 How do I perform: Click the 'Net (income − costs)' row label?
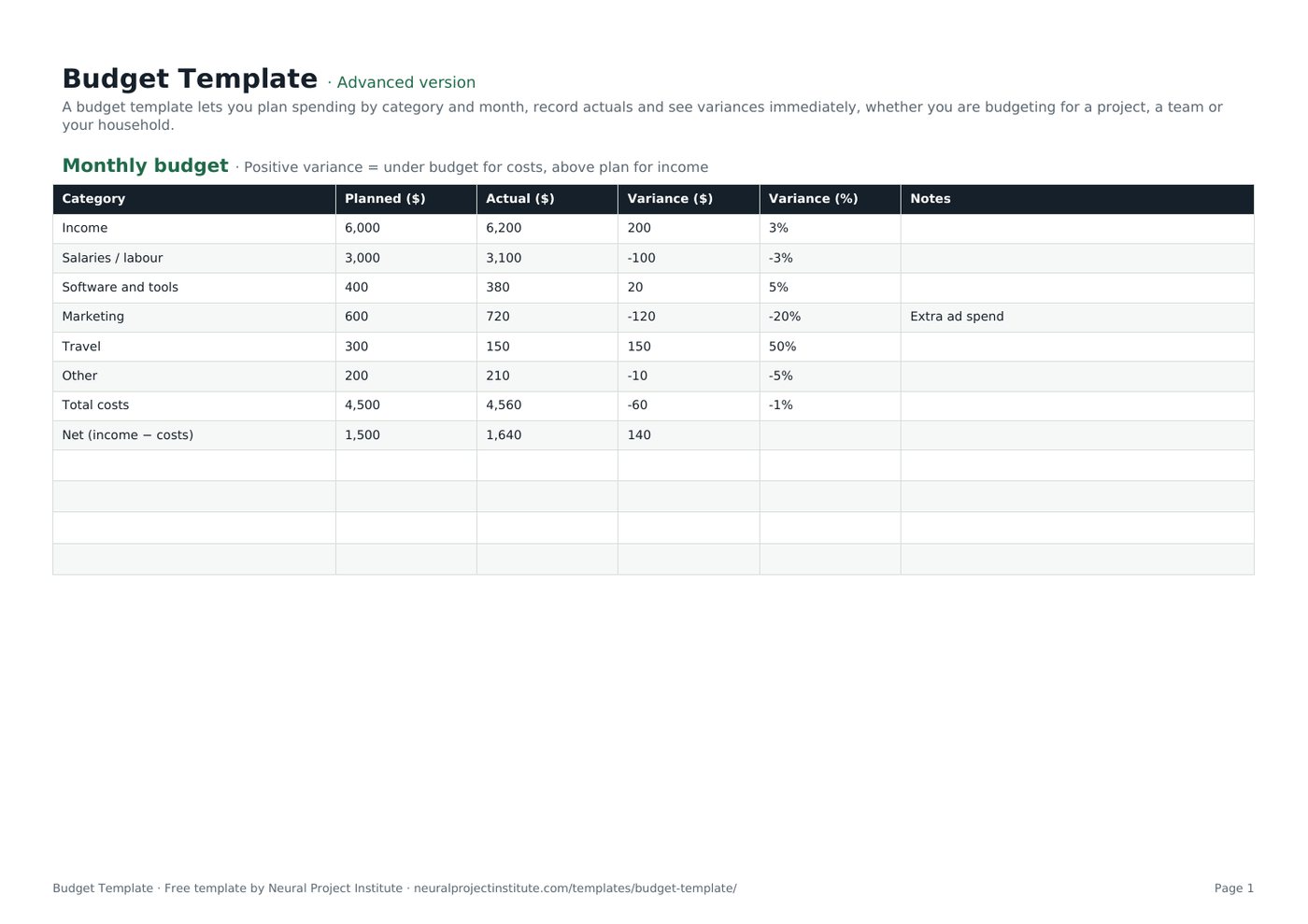pyautogui.click(x=127, y=435)
